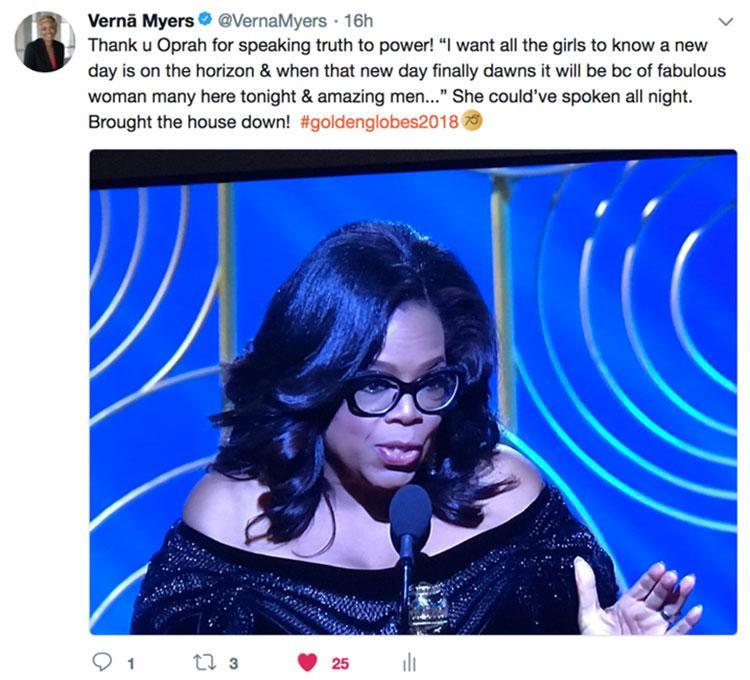This screenshot has height=680, width=750.
Task: Visit the @VernaMyers handle
Action: (273, 21)
